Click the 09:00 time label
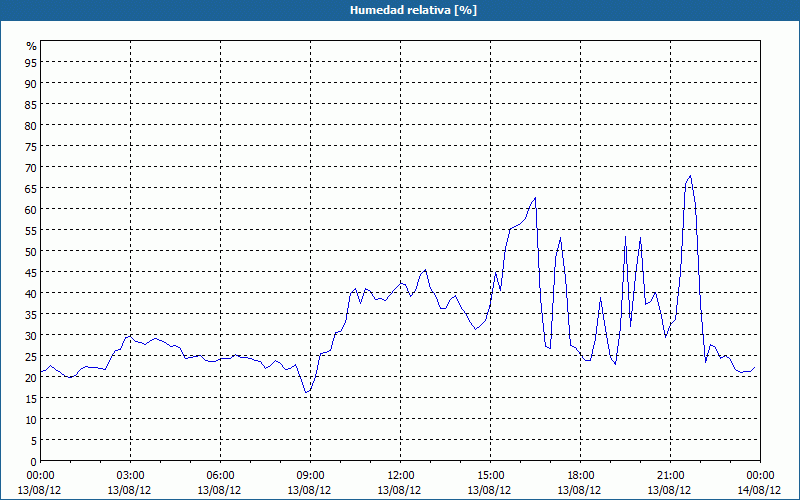The height and width of the screenshot is (500, 800). pos(310,476)
